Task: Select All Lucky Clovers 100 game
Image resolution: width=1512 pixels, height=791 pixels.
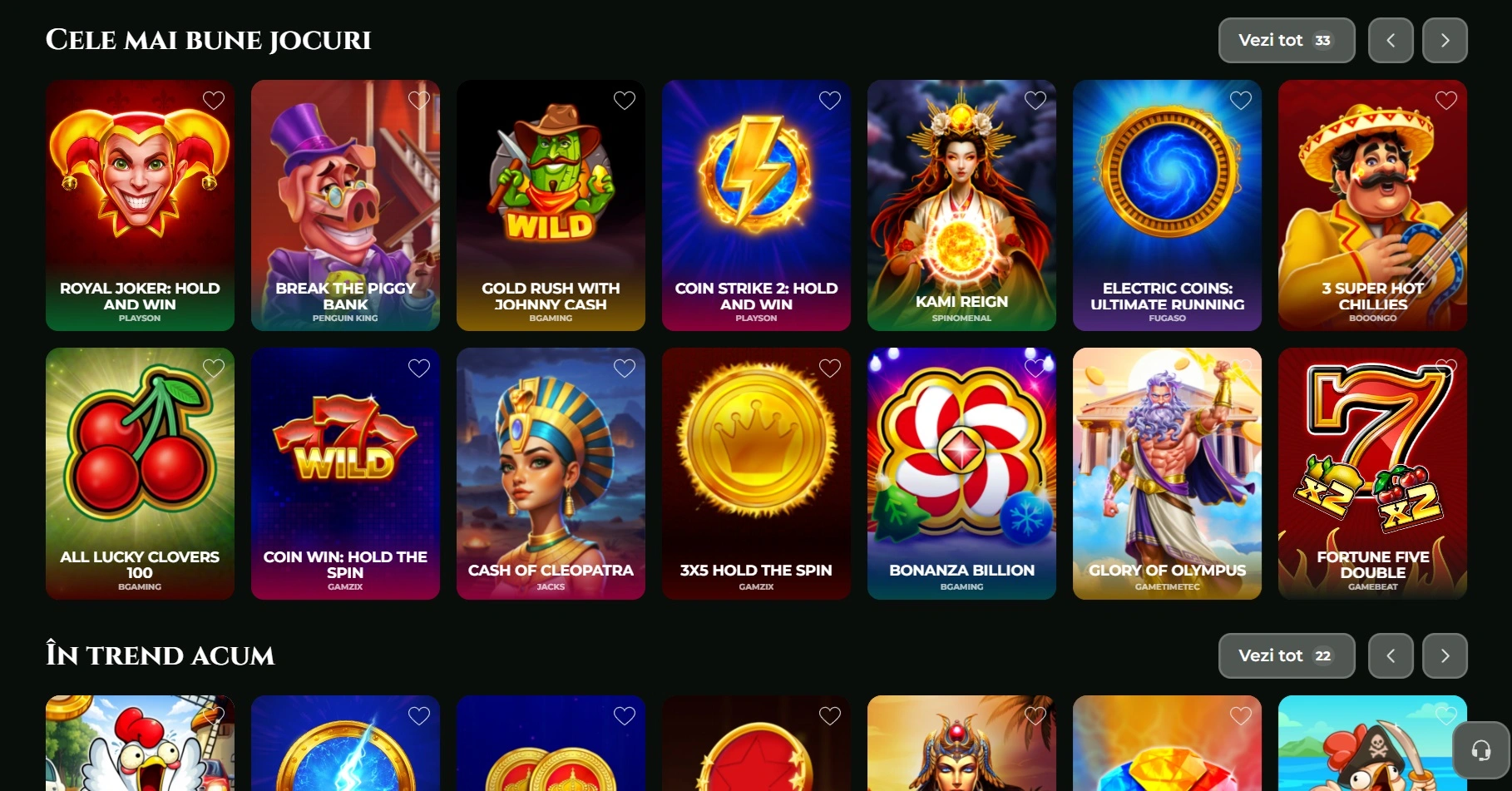Action: click(140, 473)
